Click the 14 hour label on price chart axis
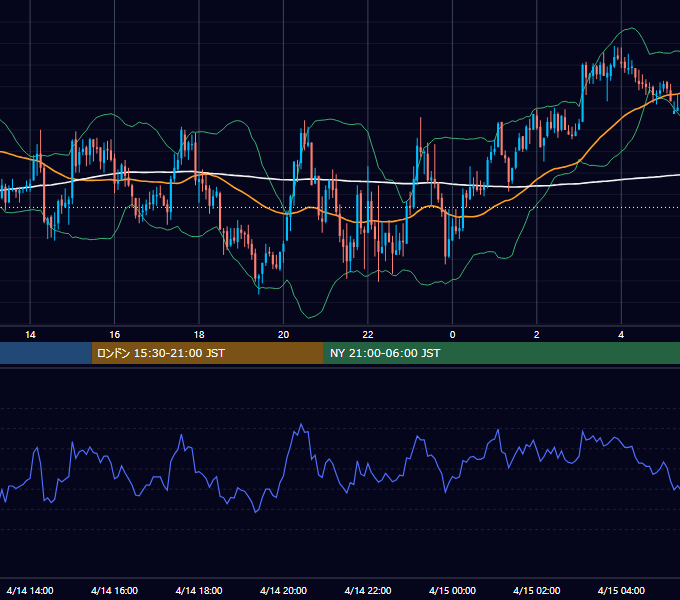The image size is (680, 600). coord(30,335)
